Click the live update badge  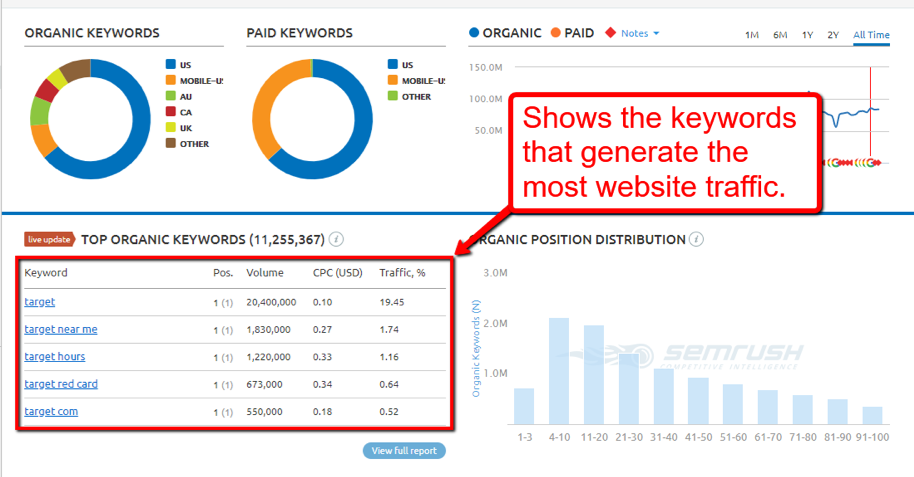pyautogui.click(x=50, y=239)
